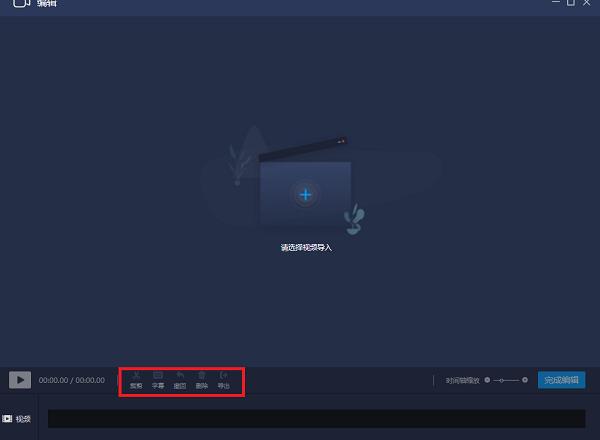Close the editor window

[587, 3]
